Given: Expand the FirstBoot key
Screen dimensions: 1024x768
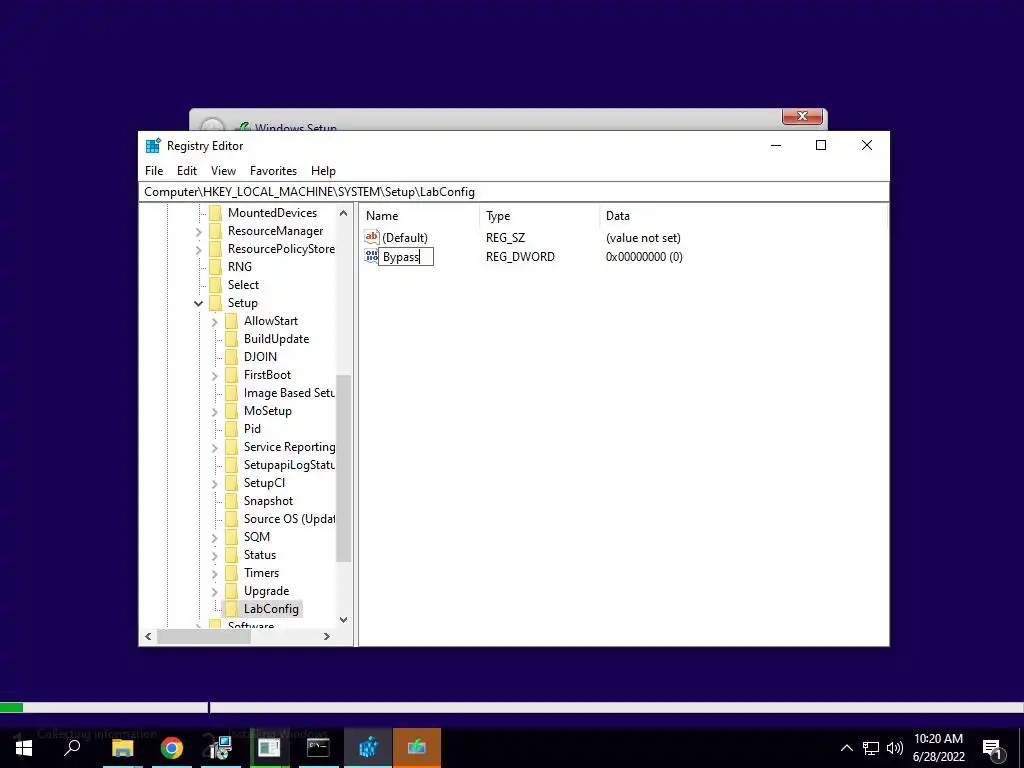Looking at the screenshot, I should (215, 376).
